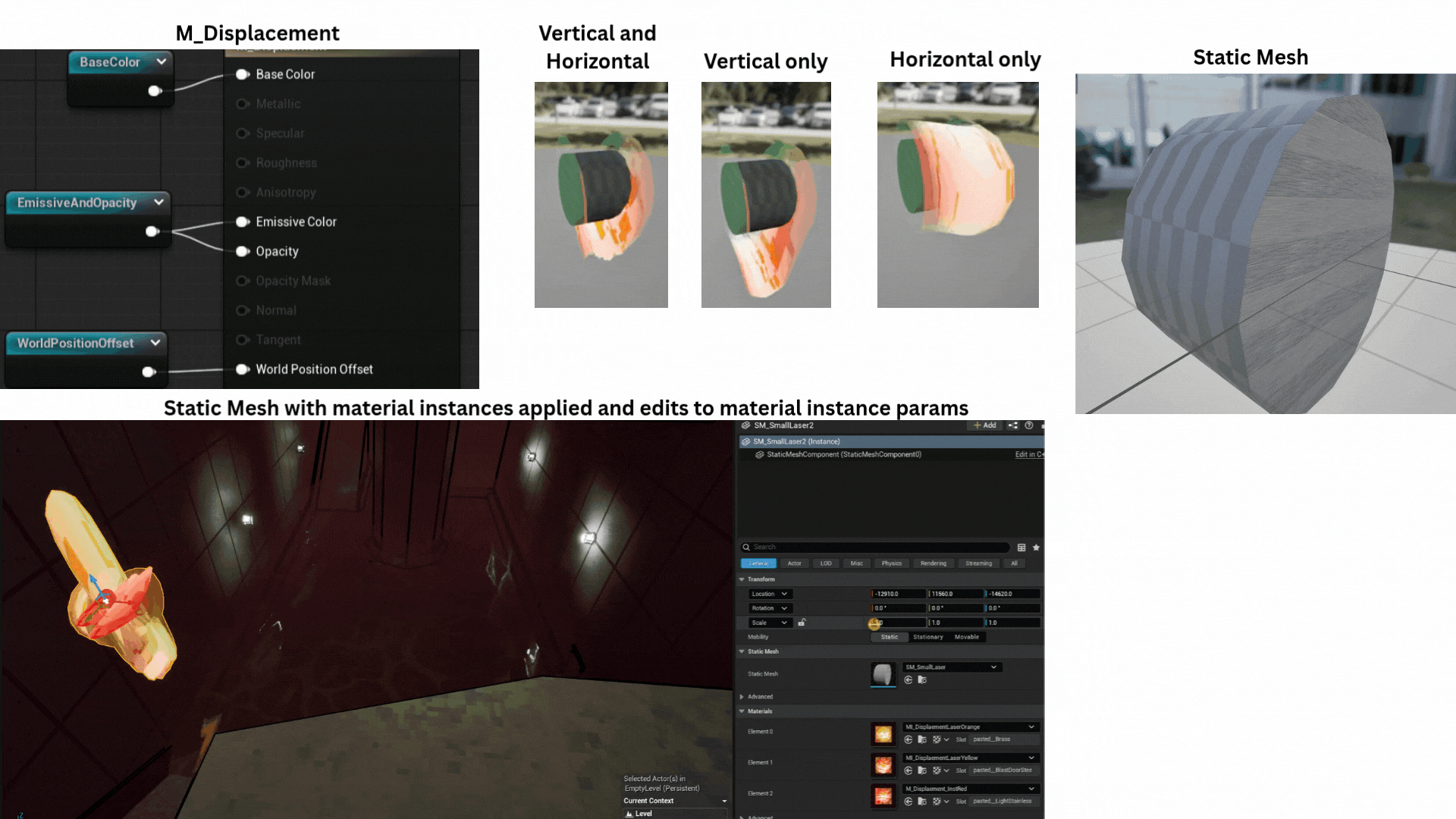Viewport: 1456px width, 819px height.
Task: Collapse the BaseColor node chevron
Action: [x=162, y=61]
